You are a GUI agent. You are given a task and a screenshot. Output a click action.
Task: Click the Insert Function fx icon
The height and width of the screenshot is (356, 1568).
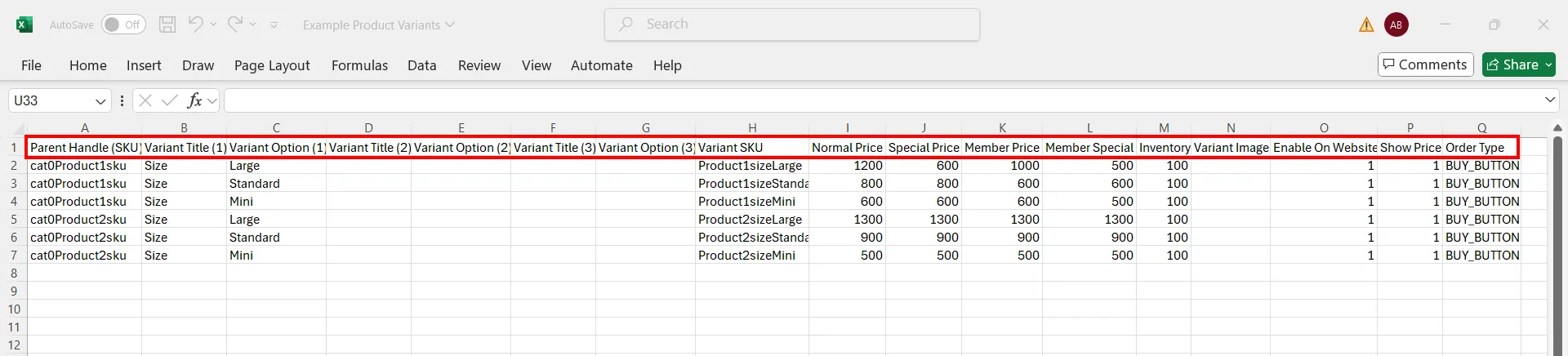click(194, 100)
